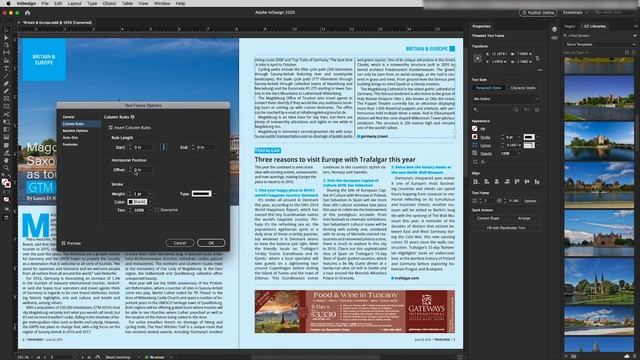Open the Essentials workspace dropdown

[576, 12]
